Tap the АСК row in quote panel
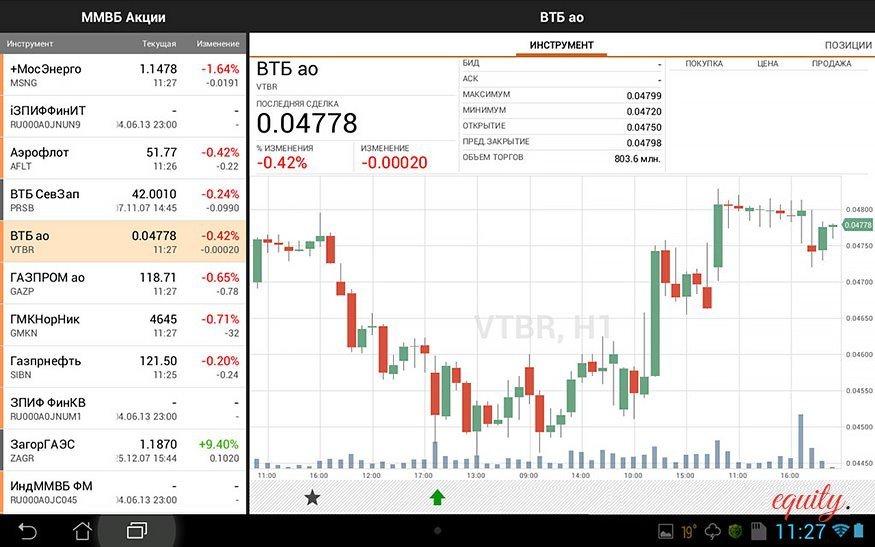 [x=562, y=79]
